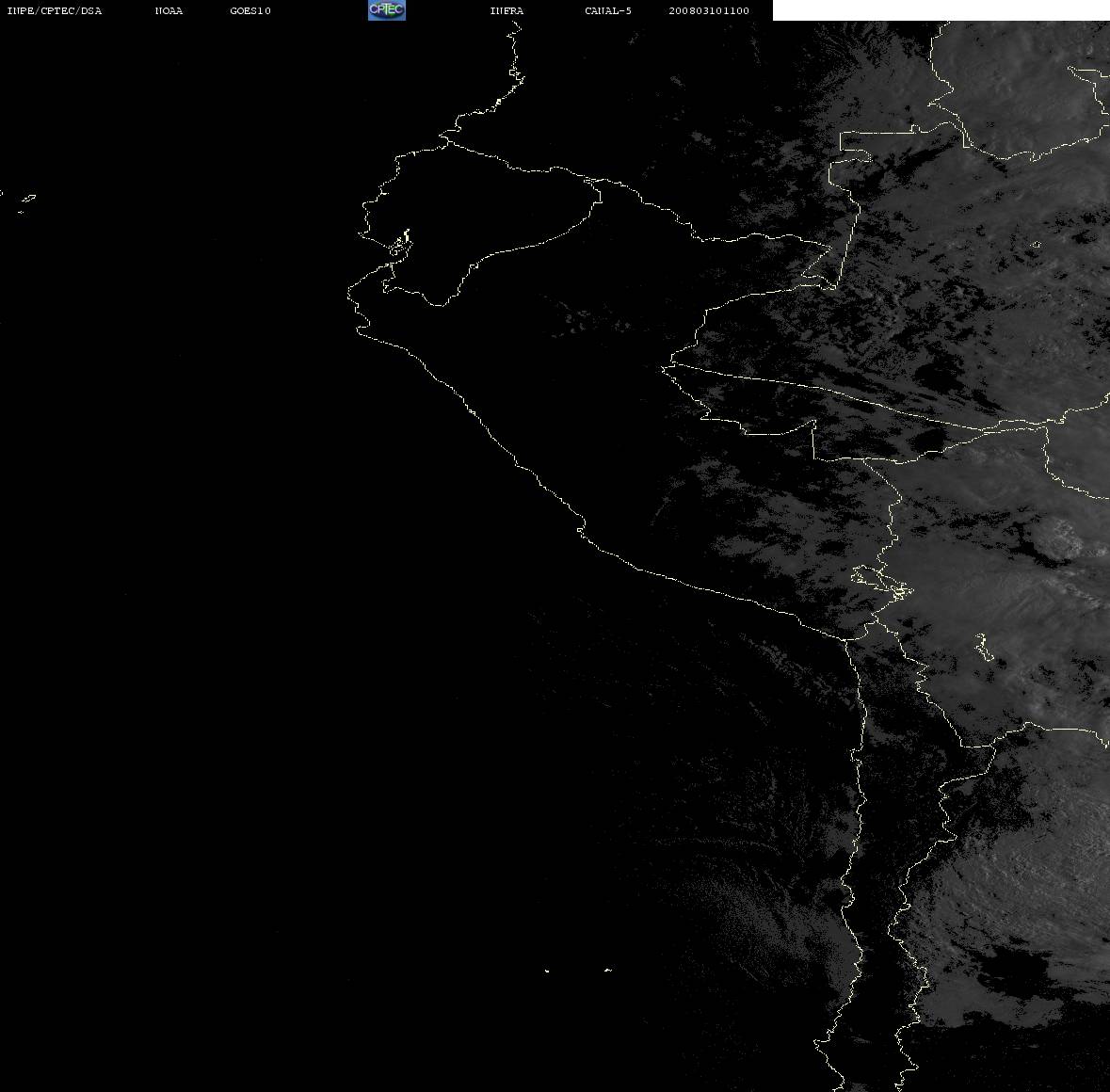The image size is (1110, 1092).
Task: Select the NOAA label in header
Action: 169,10
